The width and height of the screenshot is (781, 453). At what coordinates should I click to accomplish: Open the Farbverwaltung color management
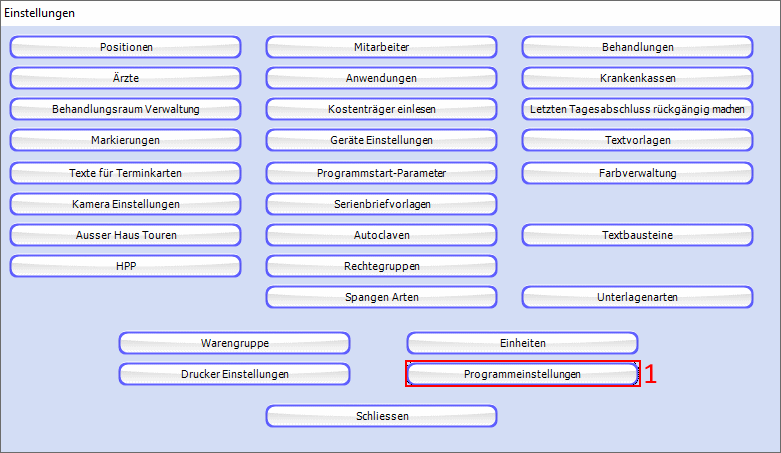(637, 173)
